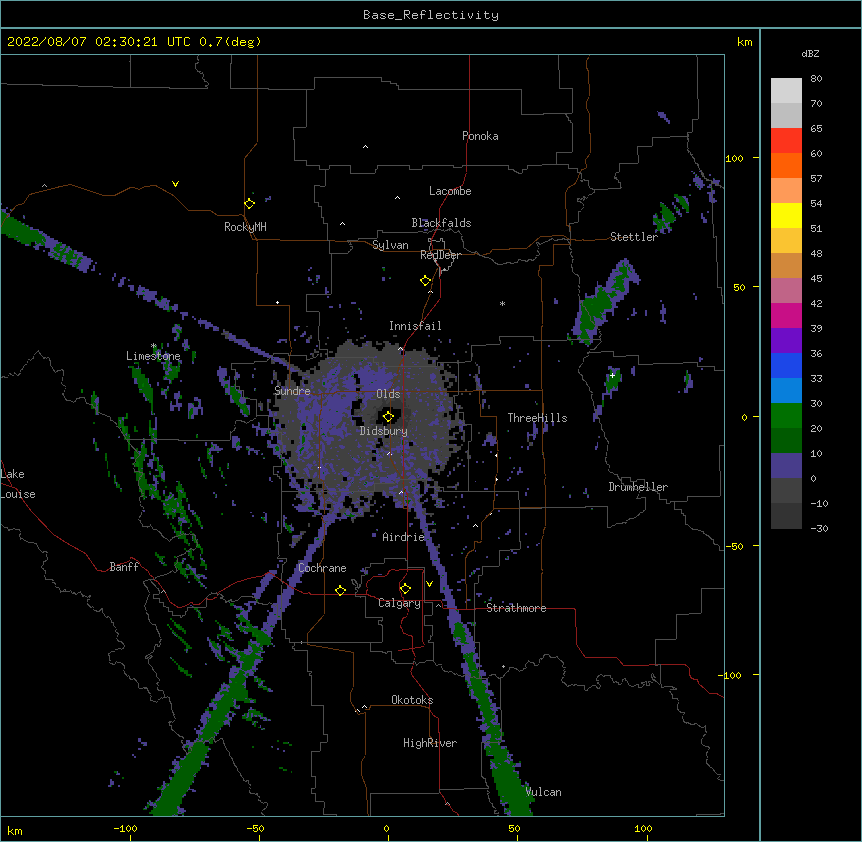Click the Sylvan label
Viewport: 862px width, 842px height.
pos(390,245)
